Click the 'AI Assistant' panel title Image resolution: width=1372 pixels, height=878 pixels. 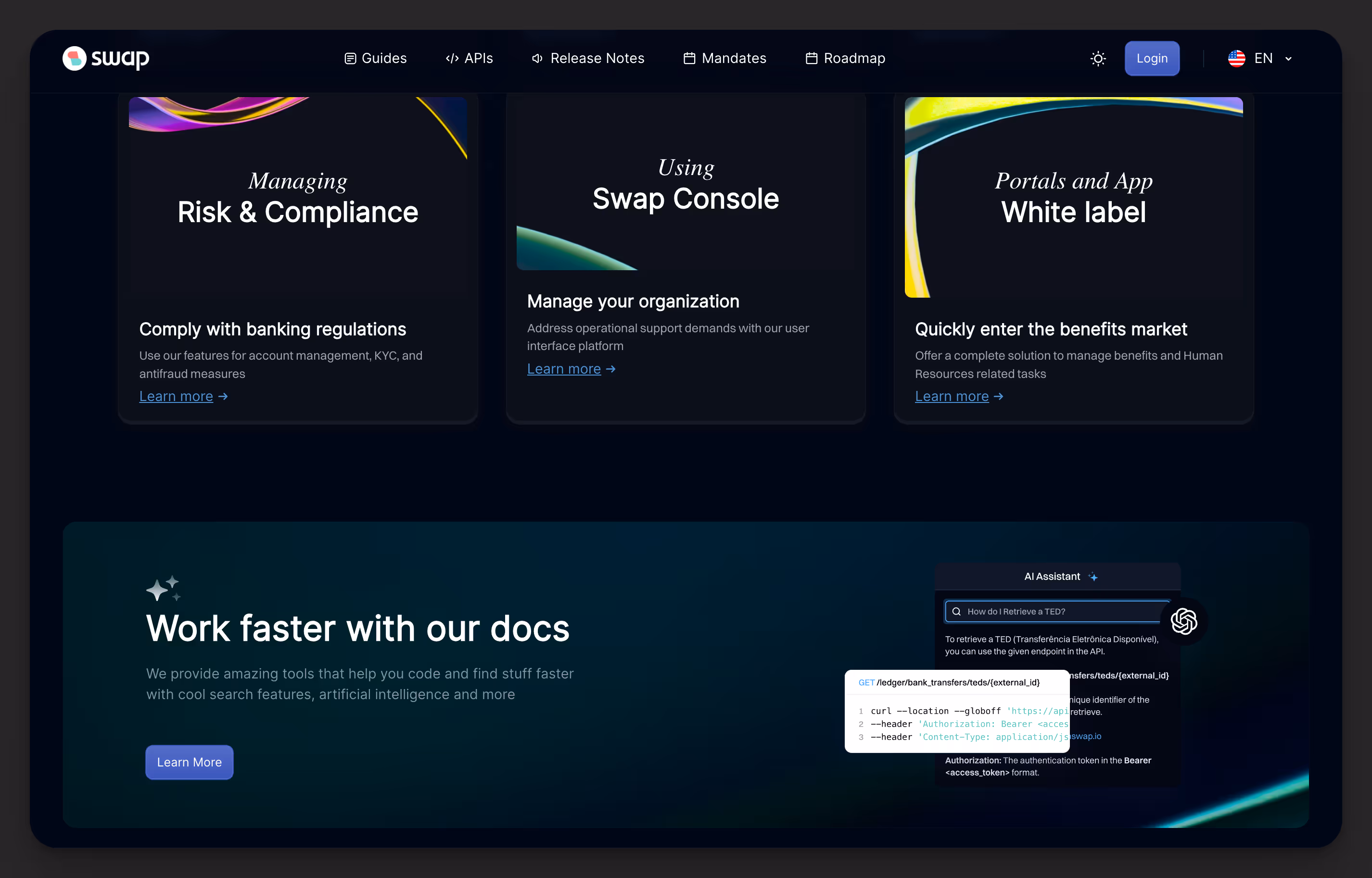1052,577
